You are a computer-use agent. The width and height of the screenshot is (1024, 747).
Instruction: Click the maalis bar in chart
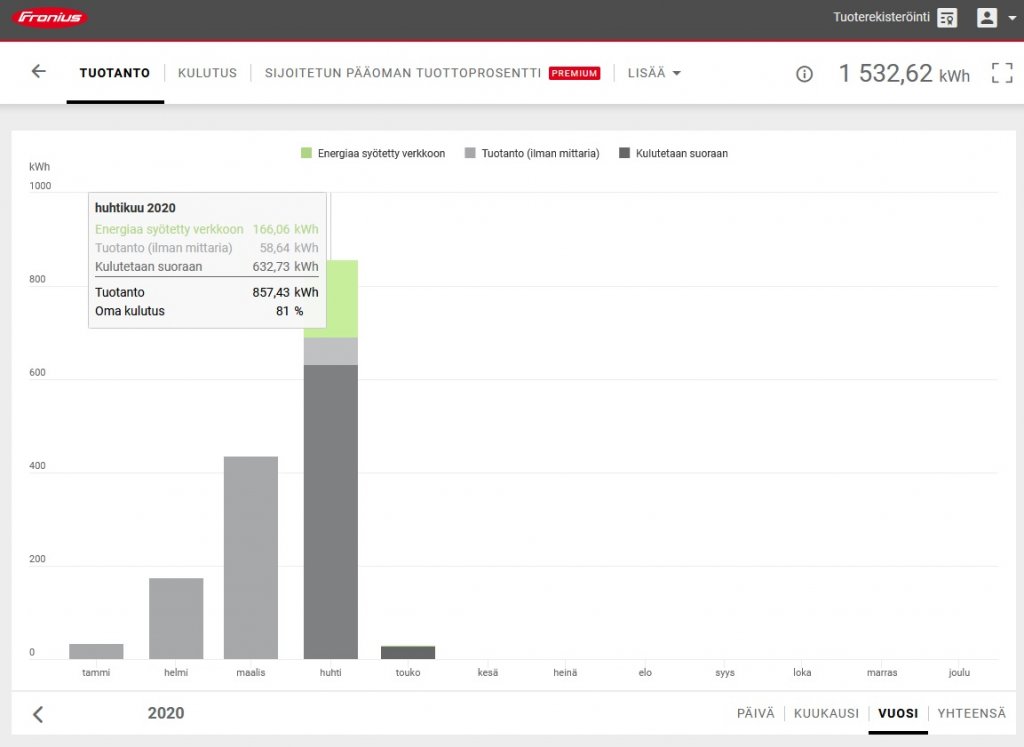(251, 557)
